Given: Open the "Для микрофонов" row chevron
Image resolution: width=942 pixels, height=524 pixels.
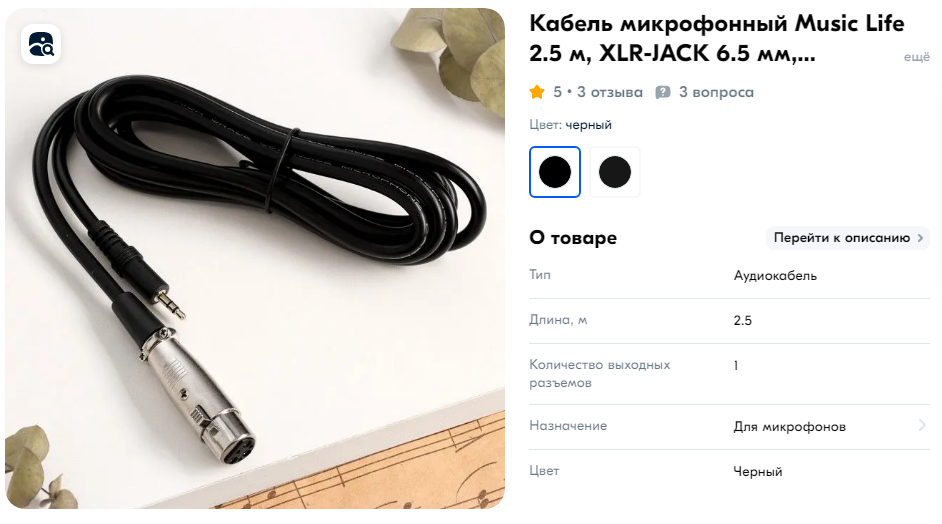Looking at the screenshot, I should pyautogui.click(x=922, y=425).
